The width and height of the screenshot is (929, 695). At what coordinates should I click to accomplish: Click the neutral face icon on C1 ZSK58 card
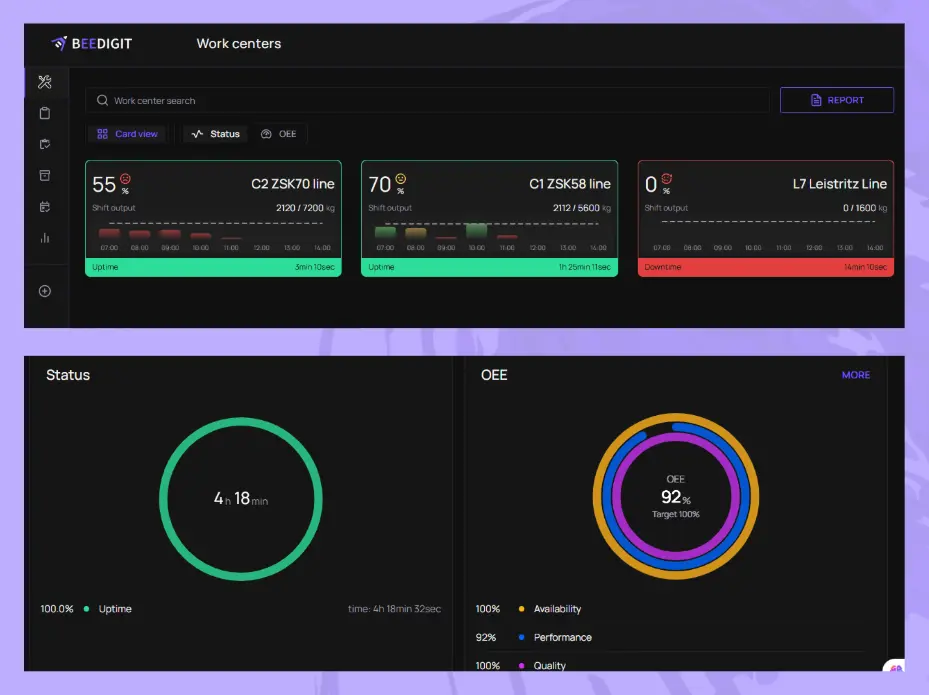coord(401,178)
